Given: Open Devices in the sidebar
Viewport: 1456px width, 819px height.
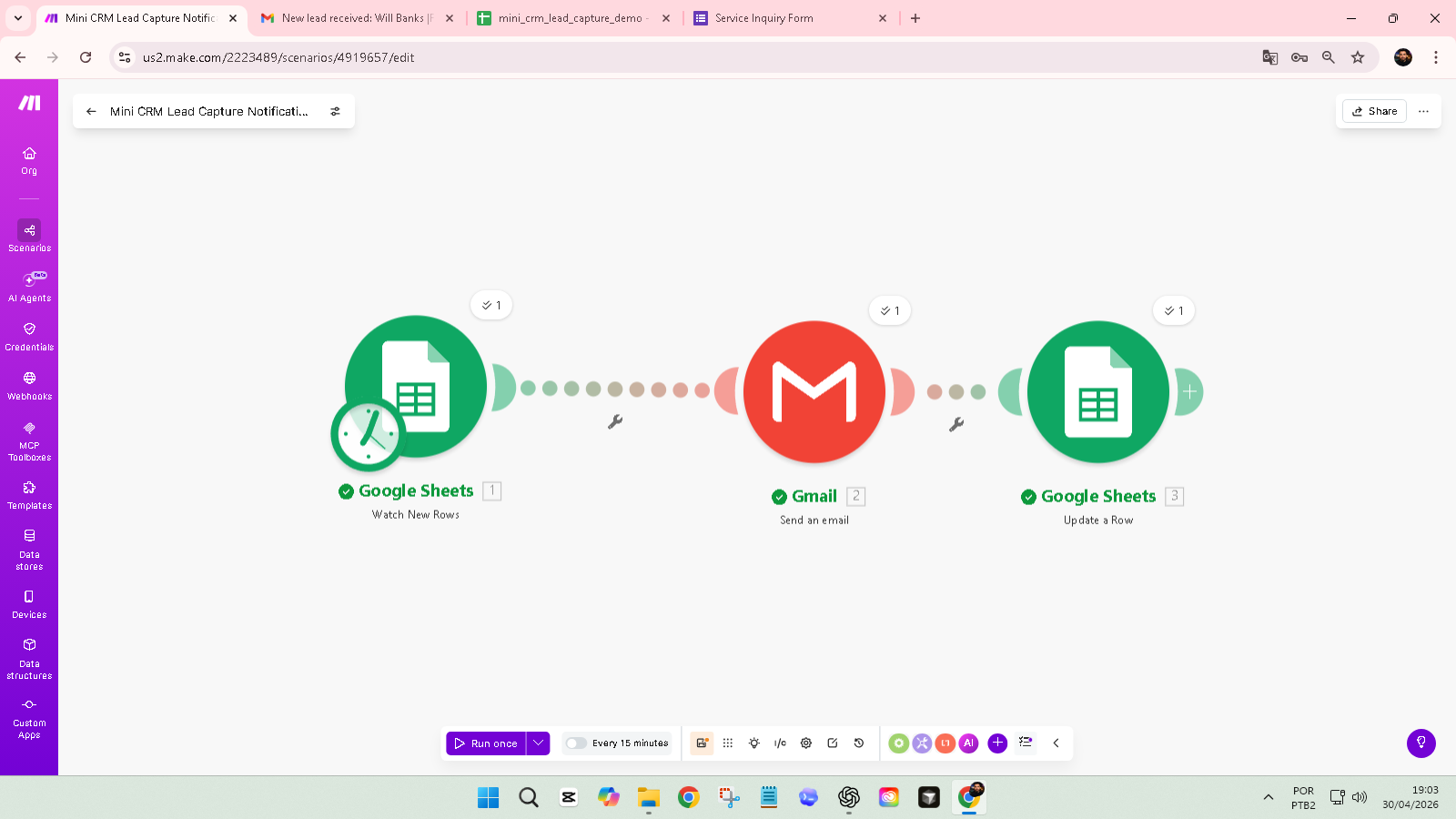Looking at the screenshot, I should [x=29, y=603].
